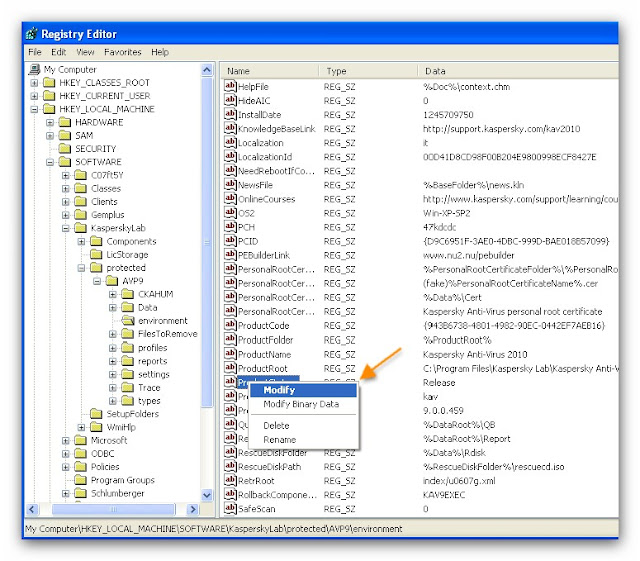
Task: Click the string value icon beside HelpFile
Action: pos(230,86)
